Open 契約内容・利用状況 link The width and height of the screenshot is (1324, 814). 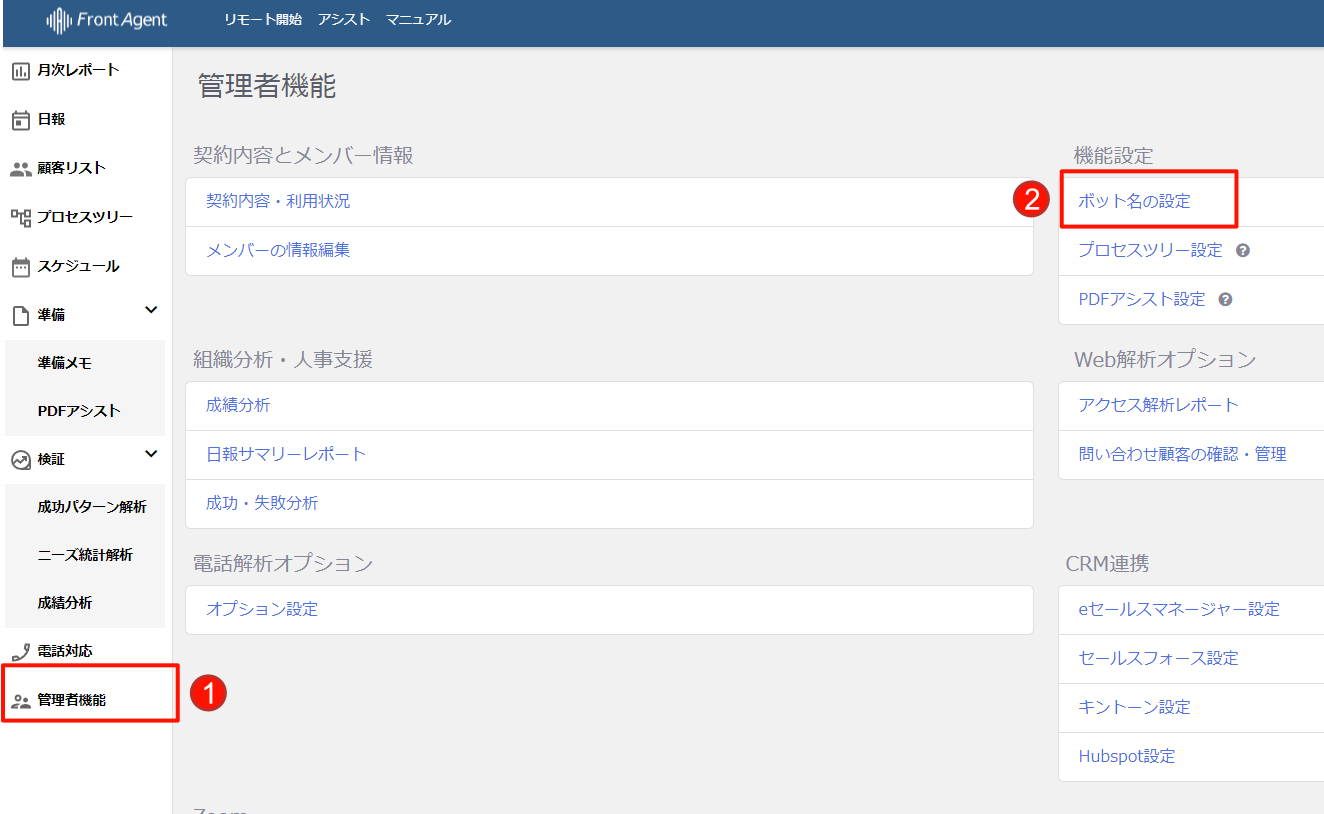[278, 202]
